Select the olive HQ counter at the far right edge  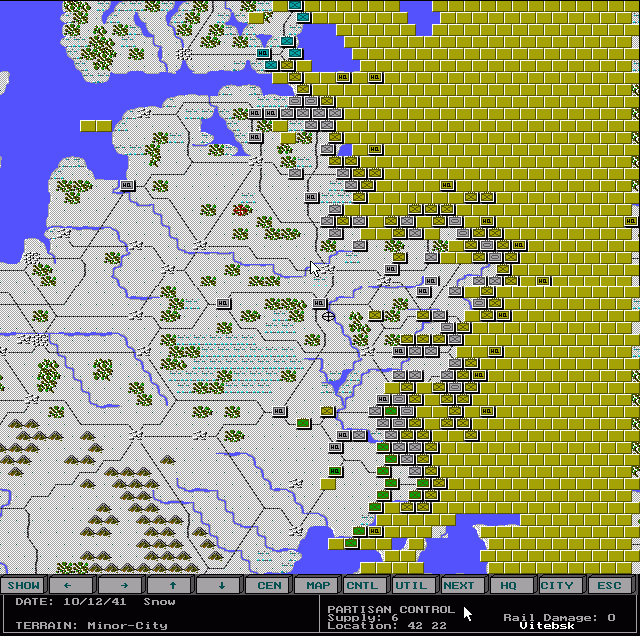[x=631, y=221]
